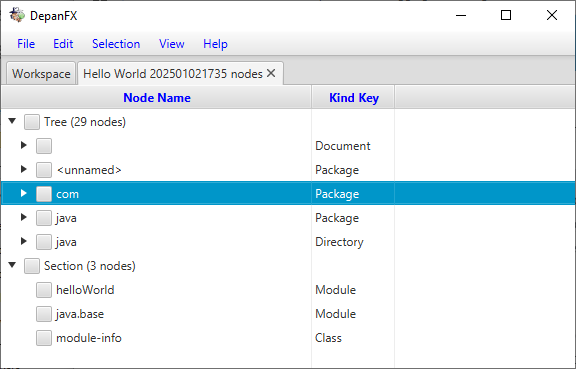Close the DepanFX window
This screenshot has height=369, width=576.
[552, 15]
